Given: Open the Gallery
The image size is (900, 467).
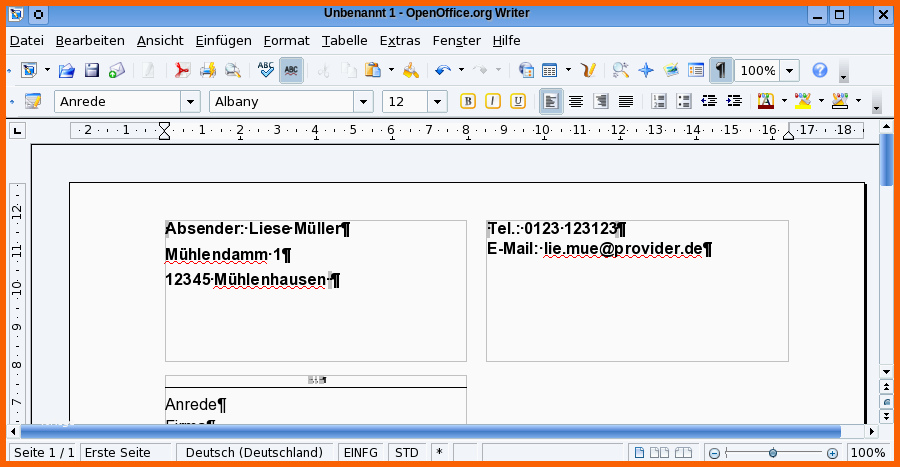Looking at the screenshot, I should pos(670,70).
